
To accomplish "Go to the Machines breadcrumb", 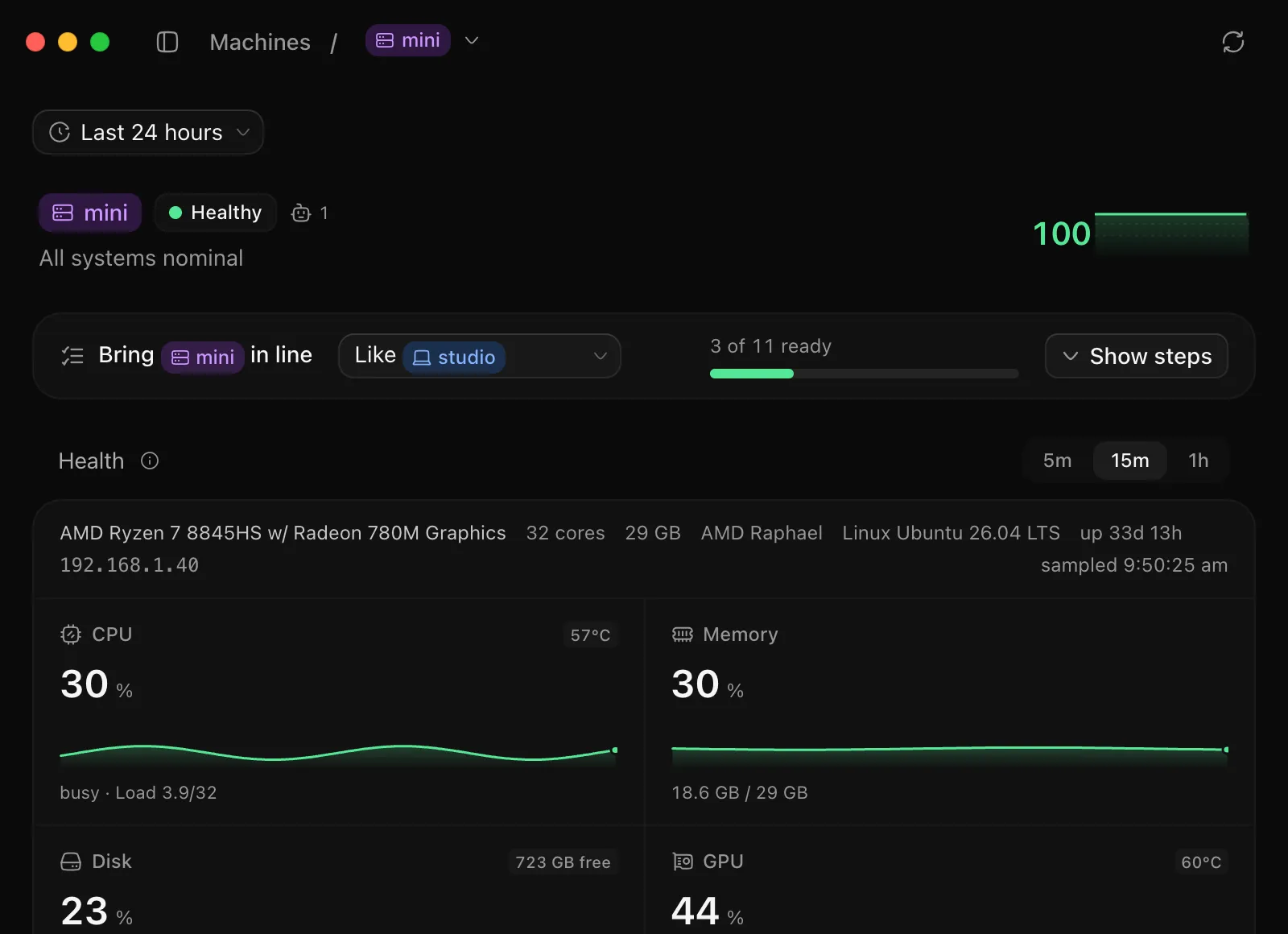I will pos(260,42).
